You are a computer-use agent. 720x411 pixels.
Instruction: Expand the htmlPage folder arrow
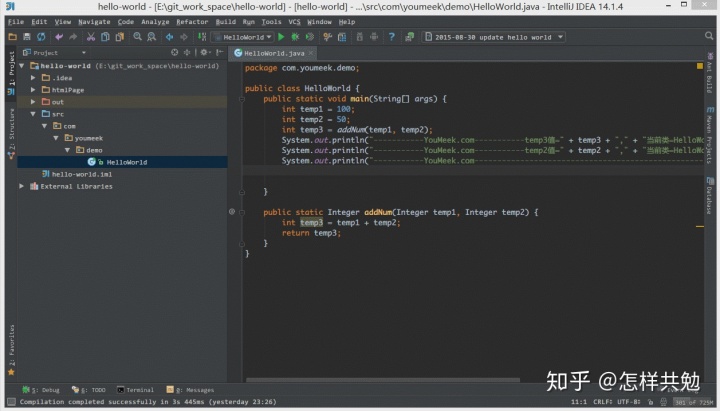(33, 90)
